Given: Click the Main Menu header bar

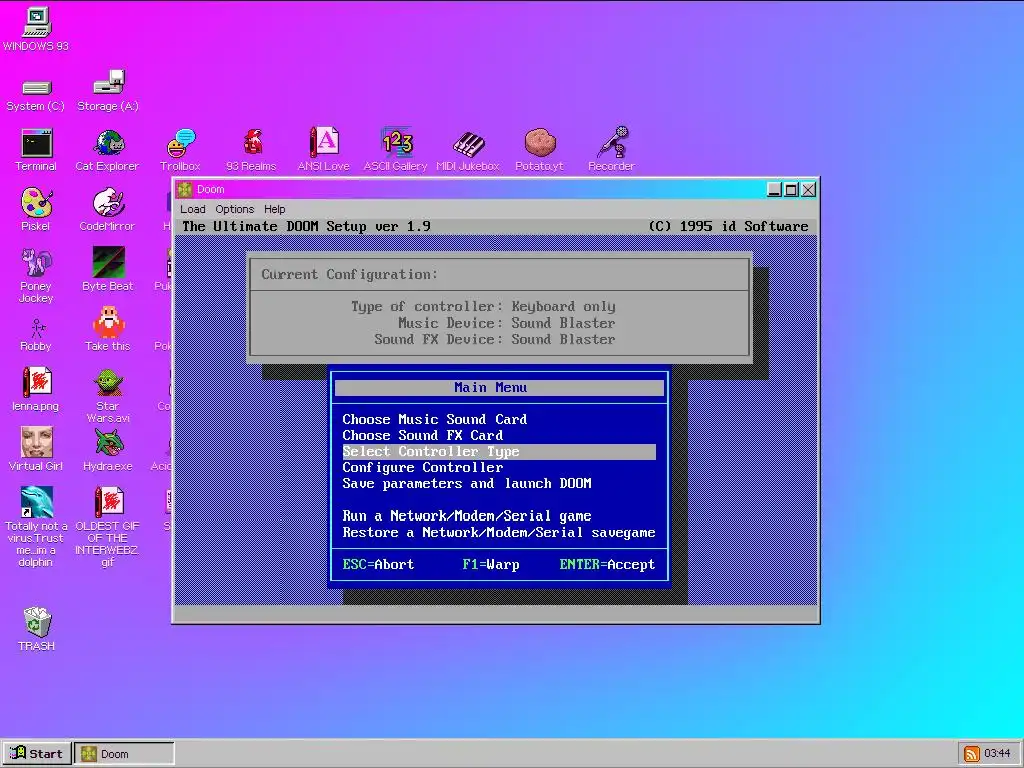Looking at the screenshot, I should point(499,388).
